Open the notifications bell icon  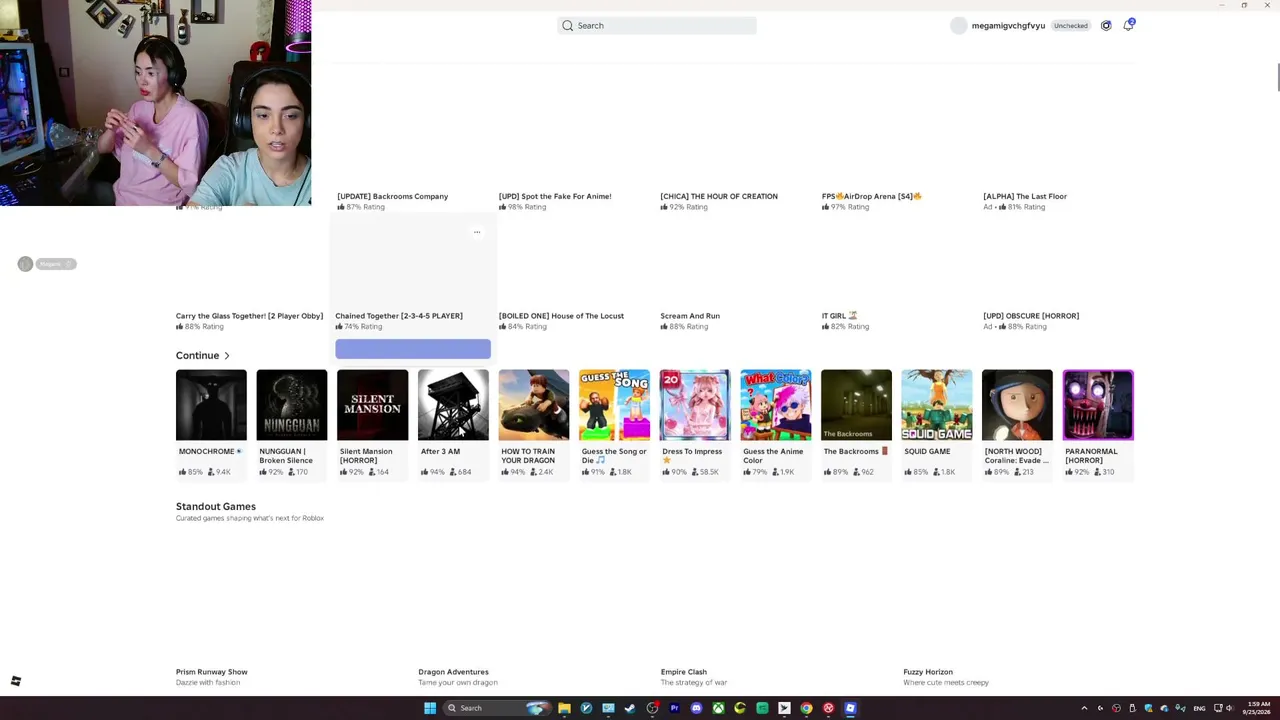coord(1128,25)
